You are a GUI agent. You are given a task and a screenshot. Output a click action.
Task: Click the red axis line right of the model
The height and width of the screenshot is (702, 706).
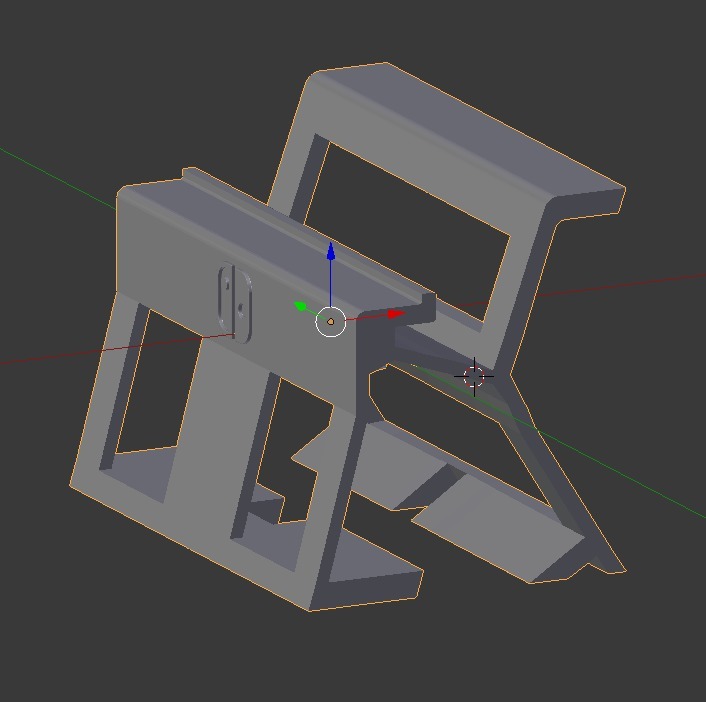point(600,287)
